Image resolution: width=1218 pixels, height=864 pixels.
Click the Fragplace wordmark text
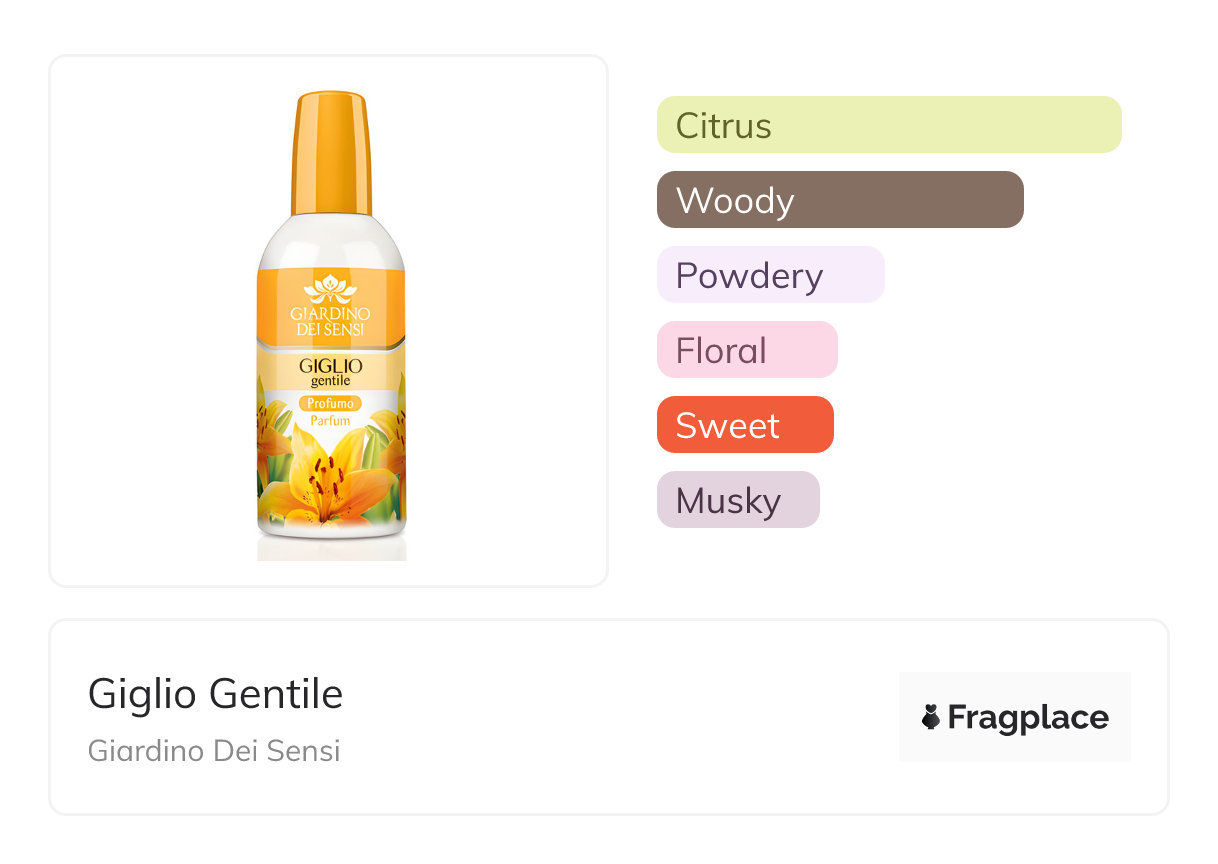[1028, 717]
